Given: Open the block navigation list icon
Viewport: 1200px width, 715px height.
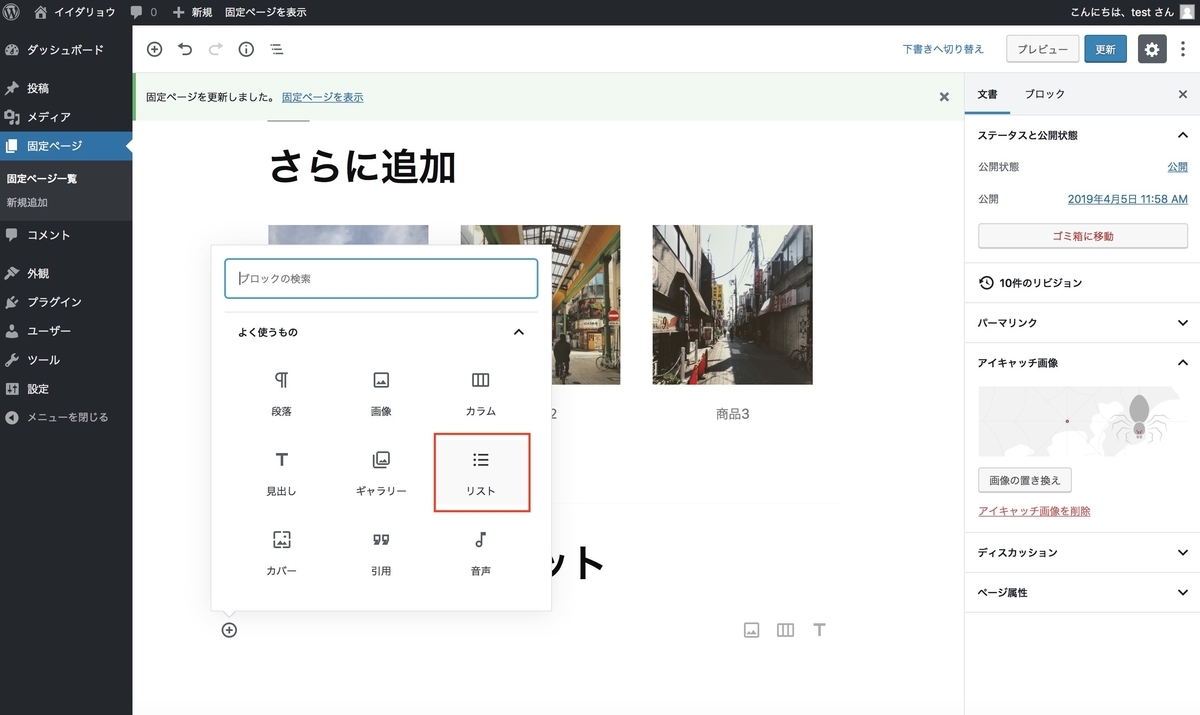Looking at the screenshot, I should coord(276,49).
